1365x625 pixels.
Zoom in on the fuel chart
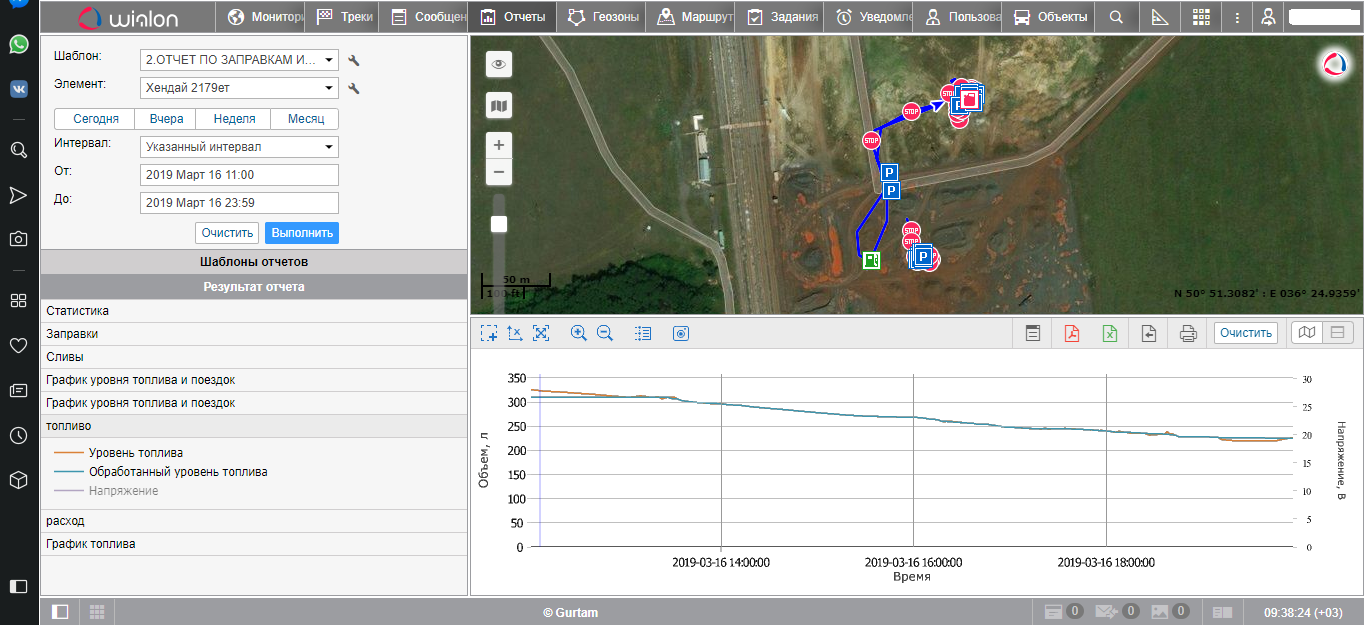click(578, 333)
